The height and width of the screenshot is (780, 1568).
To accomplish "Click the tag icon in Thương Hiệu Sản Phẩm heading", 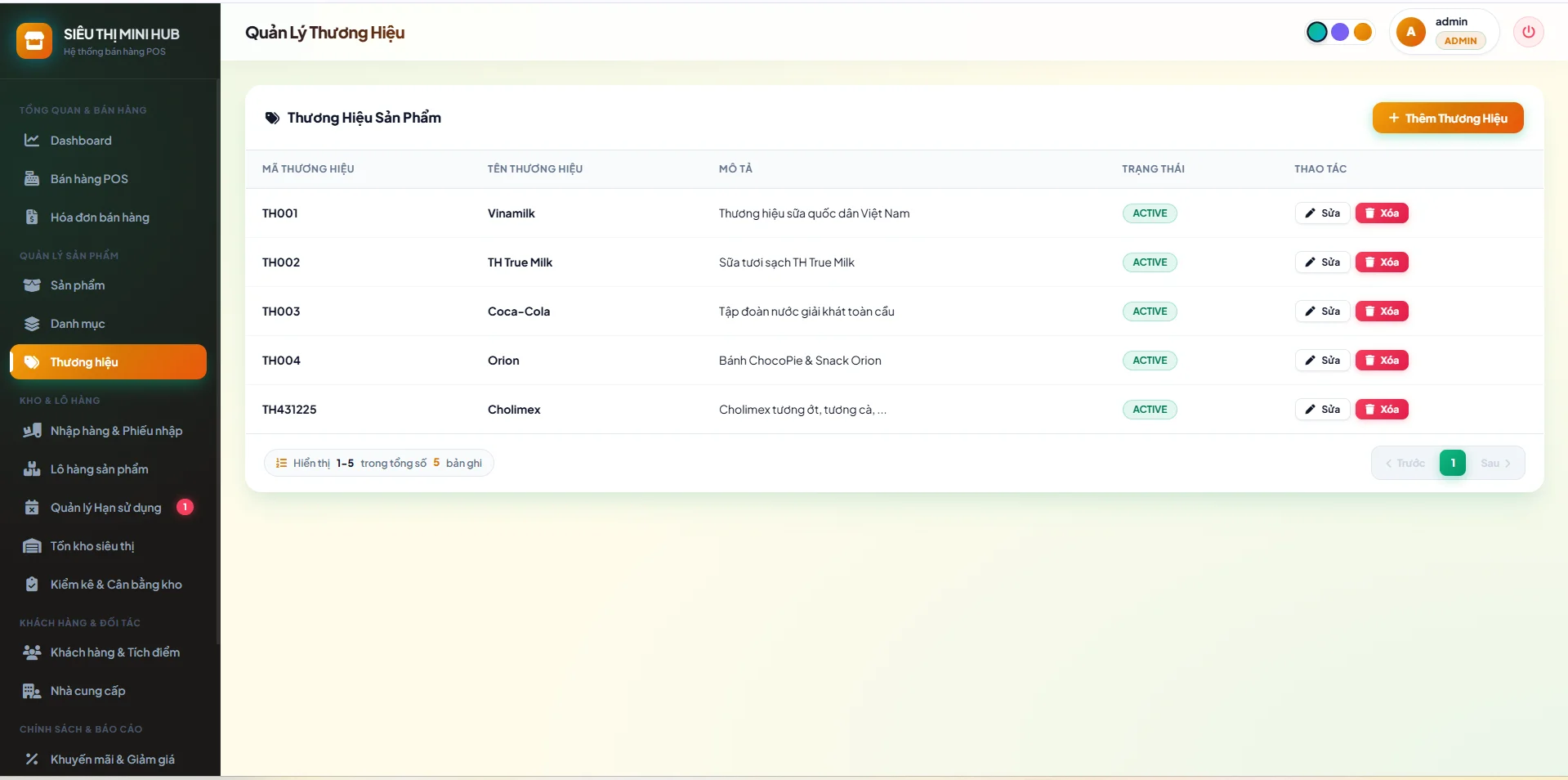I will 272,118.
